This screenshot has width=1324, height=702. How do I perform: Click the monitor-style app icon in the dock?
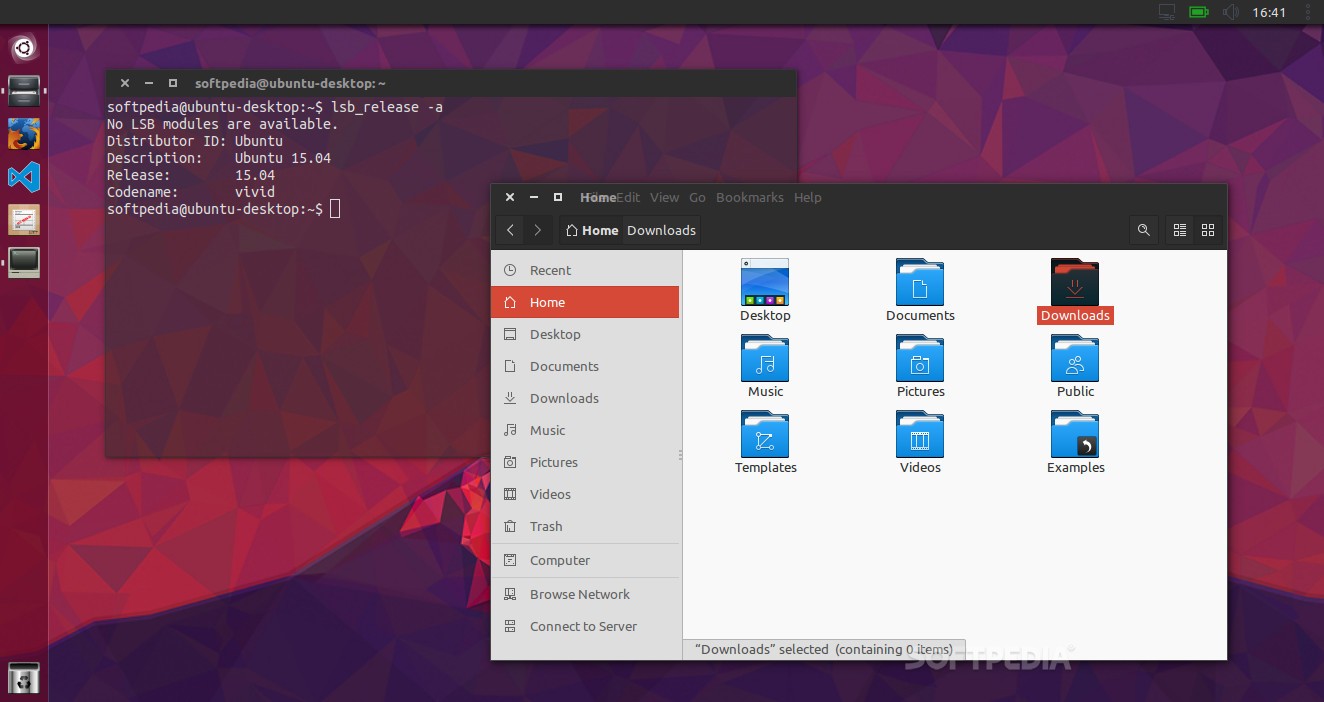tap(23, 263)
